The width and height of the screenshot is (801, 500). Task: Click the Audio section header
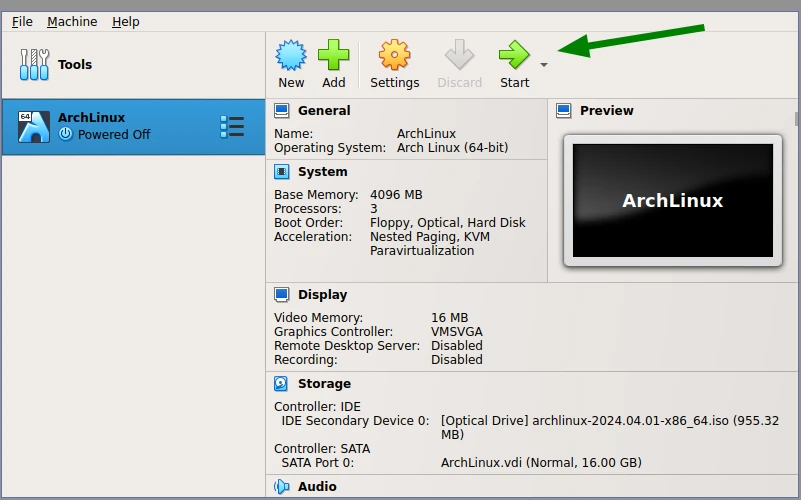click(317, 487)
